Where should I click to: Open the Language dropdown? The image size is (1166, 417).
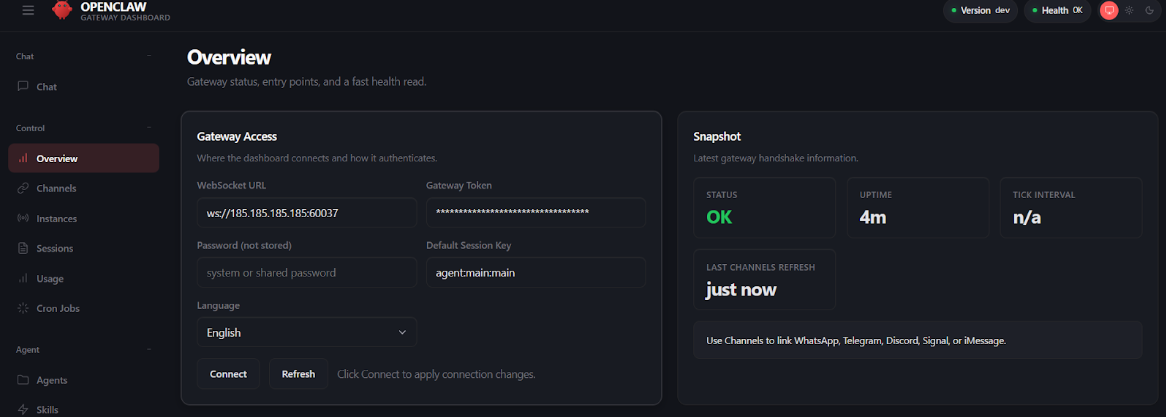[306, 332]
